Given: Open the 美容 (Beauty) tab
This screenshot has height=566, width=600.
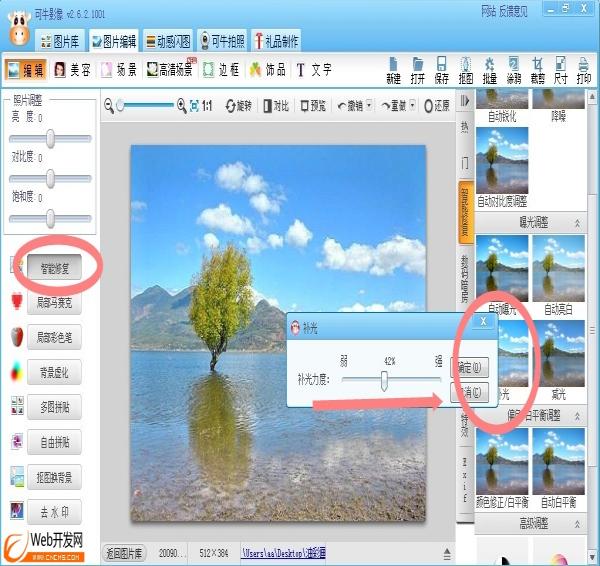Looking at the screenshot, I should tap(72, 70).
